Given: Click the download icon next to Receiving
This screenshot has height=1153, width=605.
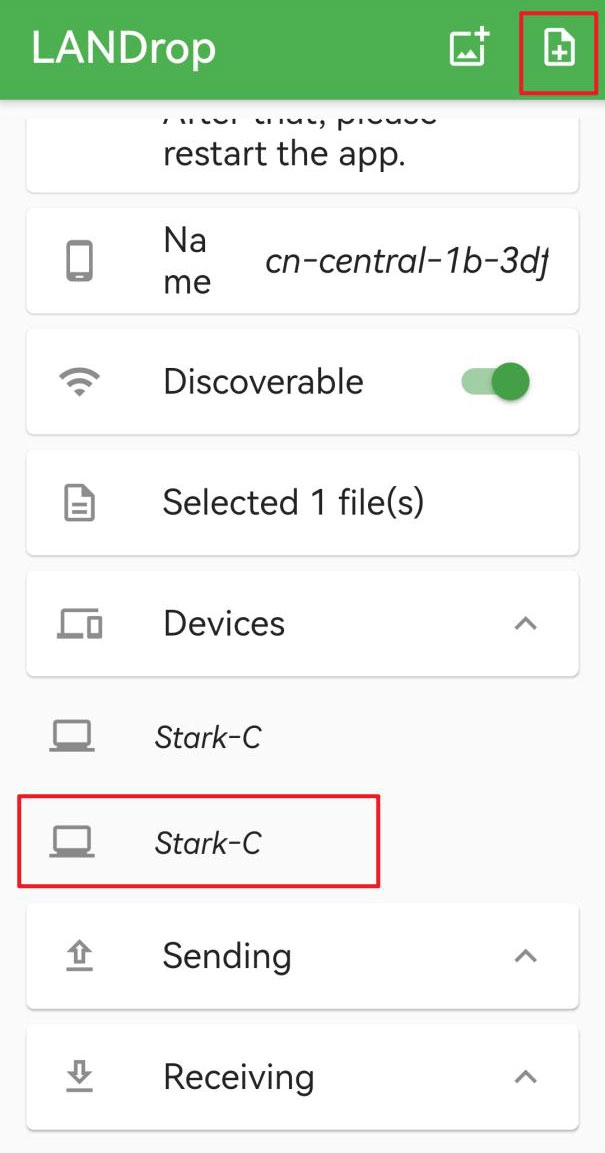Looking at the screenshot, I should (80, 1077).
